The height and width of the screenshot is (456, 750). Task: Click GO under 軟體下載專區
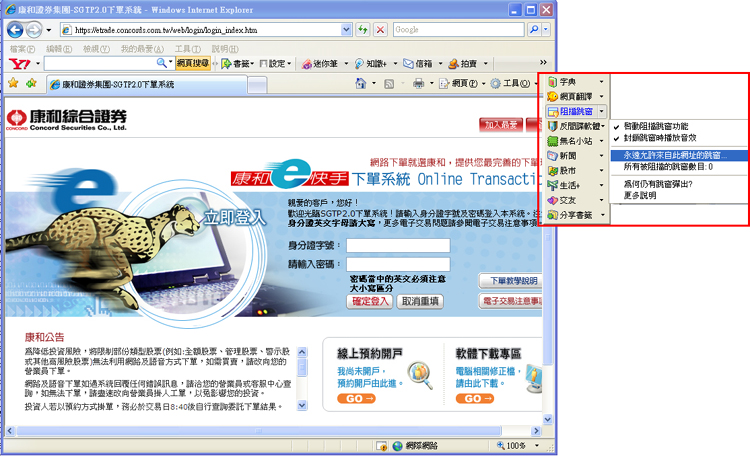(x=475, y=399)
